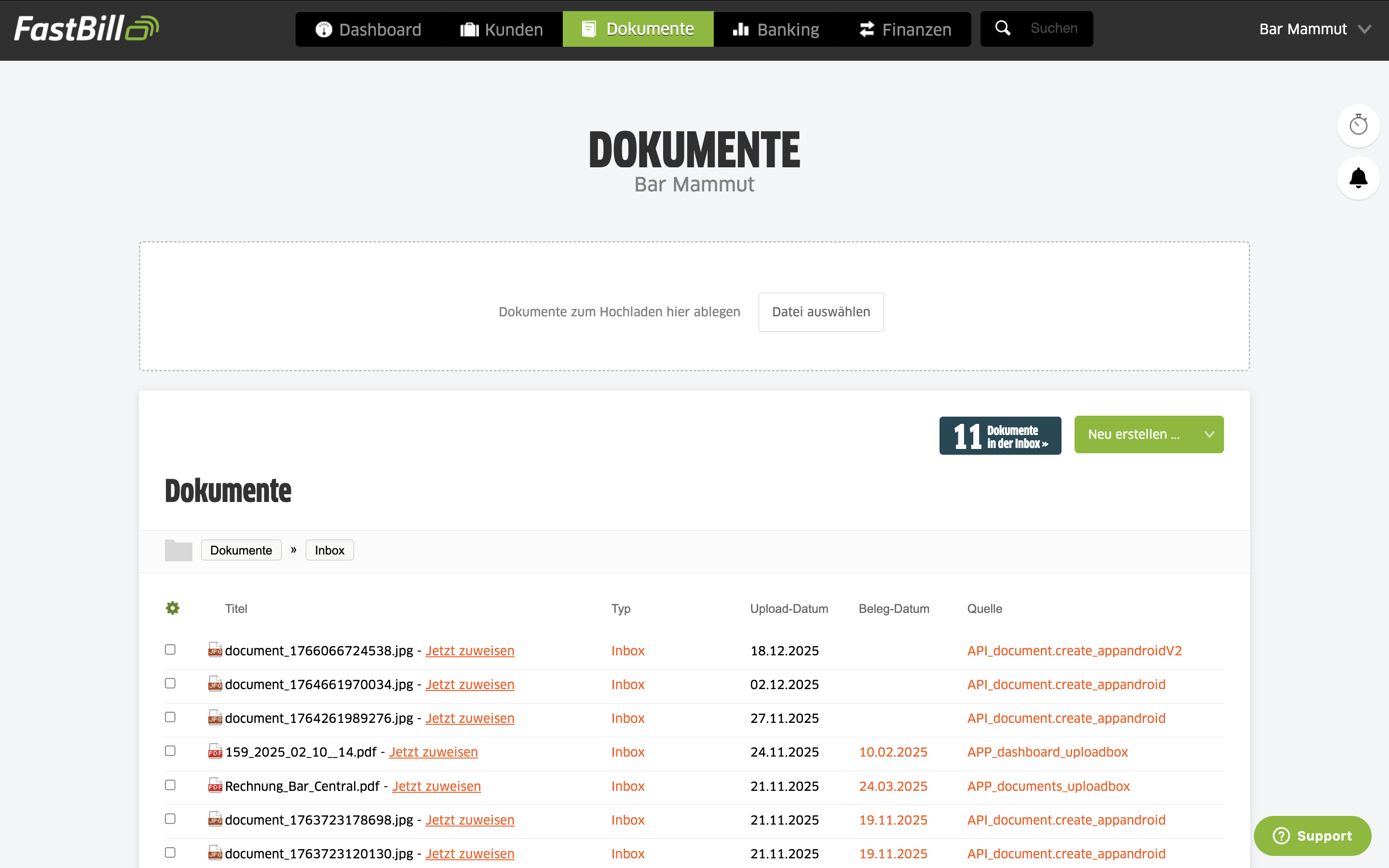The image size is (1389, 868).
Task: Click Jetzt zuweisen for document_1763723120130.jpg
Action: (469, 854)
